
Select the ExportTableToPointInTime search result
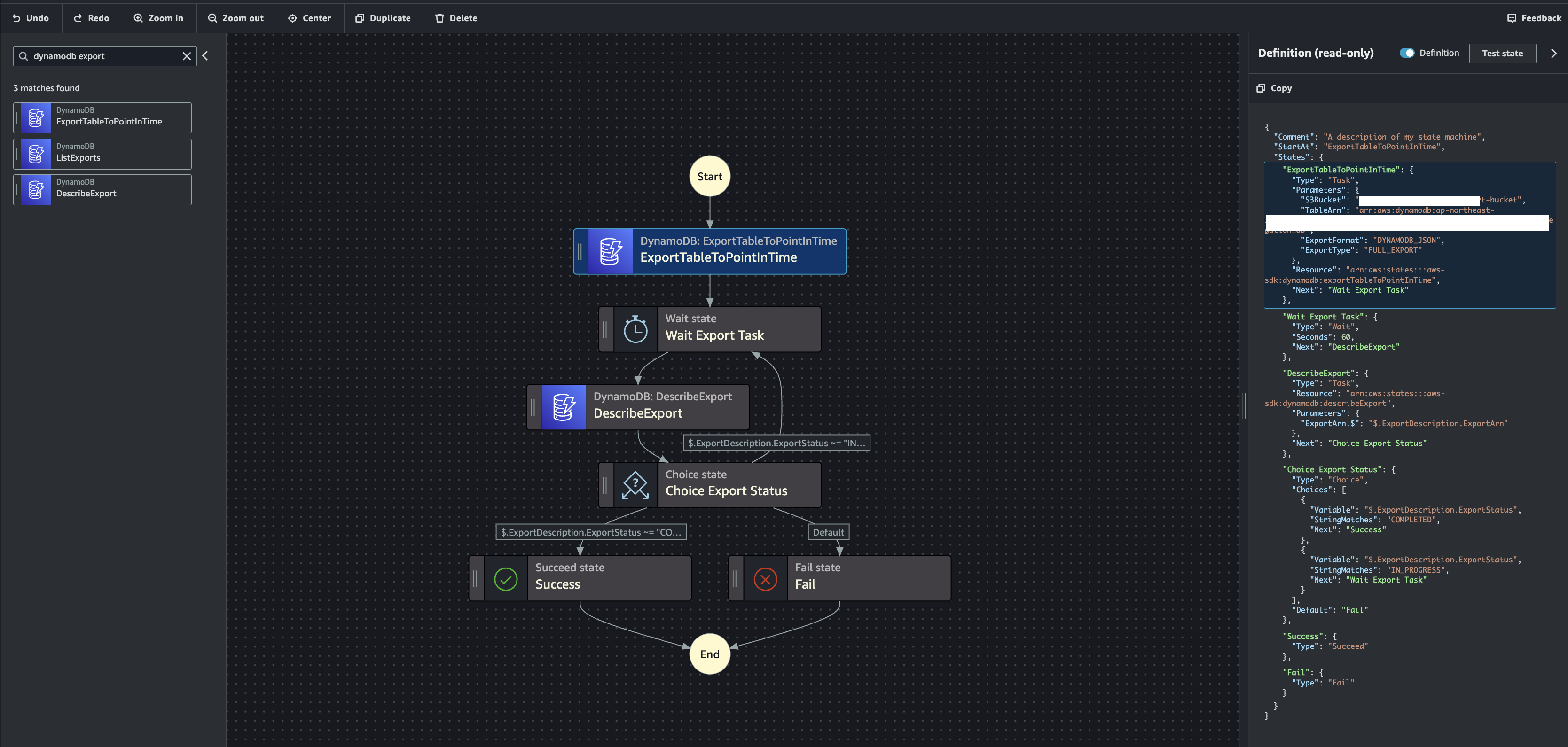(102, 117)
